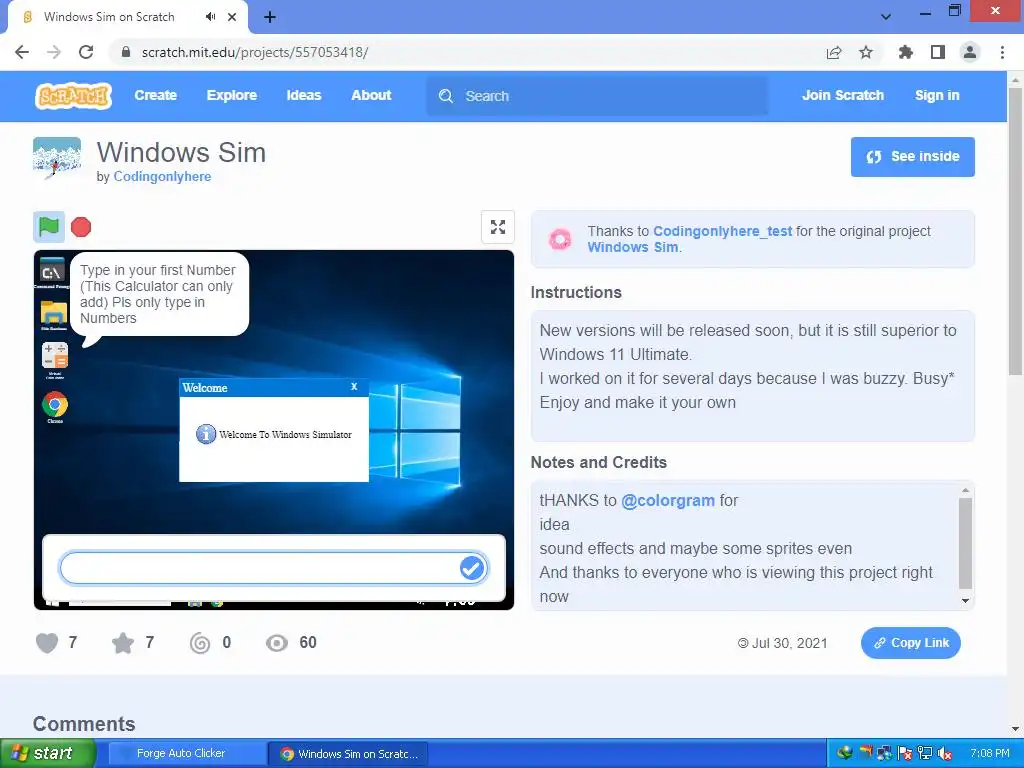Open the Create menu item
Viewport: 1024px width, 768px height.
coord(155,95)
